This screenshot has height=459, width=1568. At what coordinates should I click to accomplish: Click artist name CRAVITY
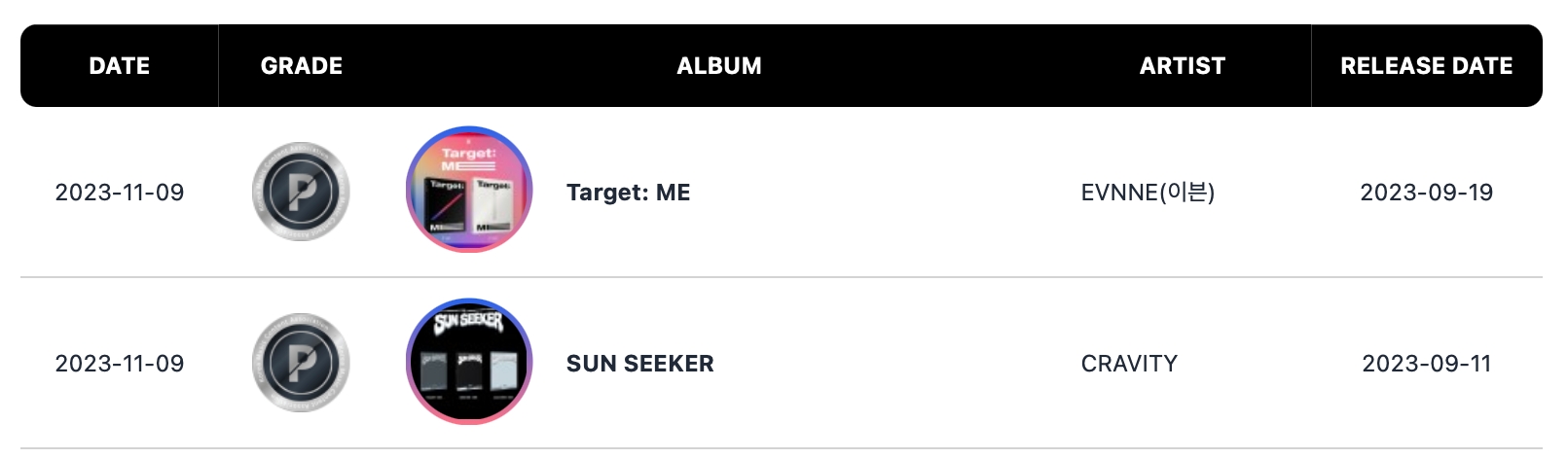coord(1129,364)
